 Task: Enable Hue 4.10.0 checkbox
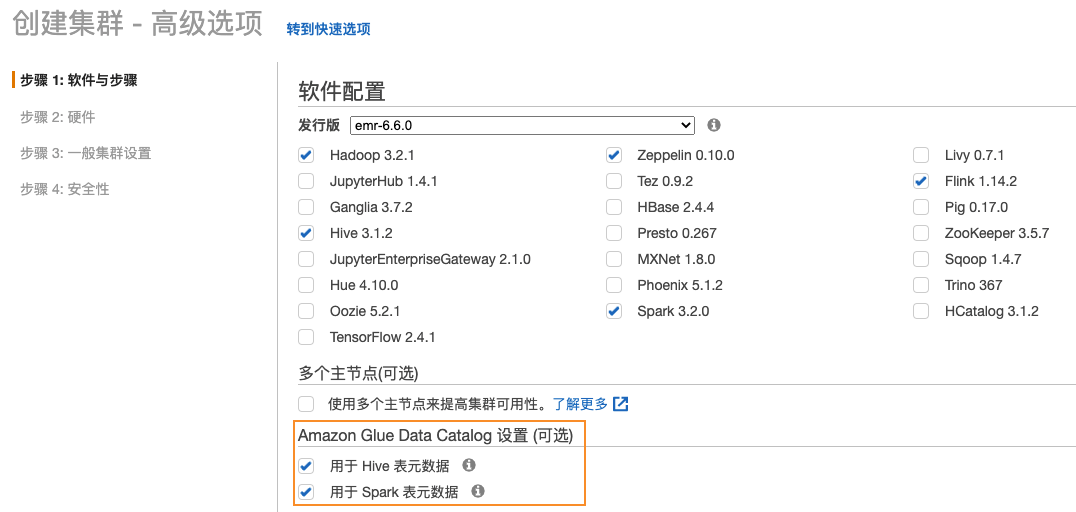[x=306, y=285]
